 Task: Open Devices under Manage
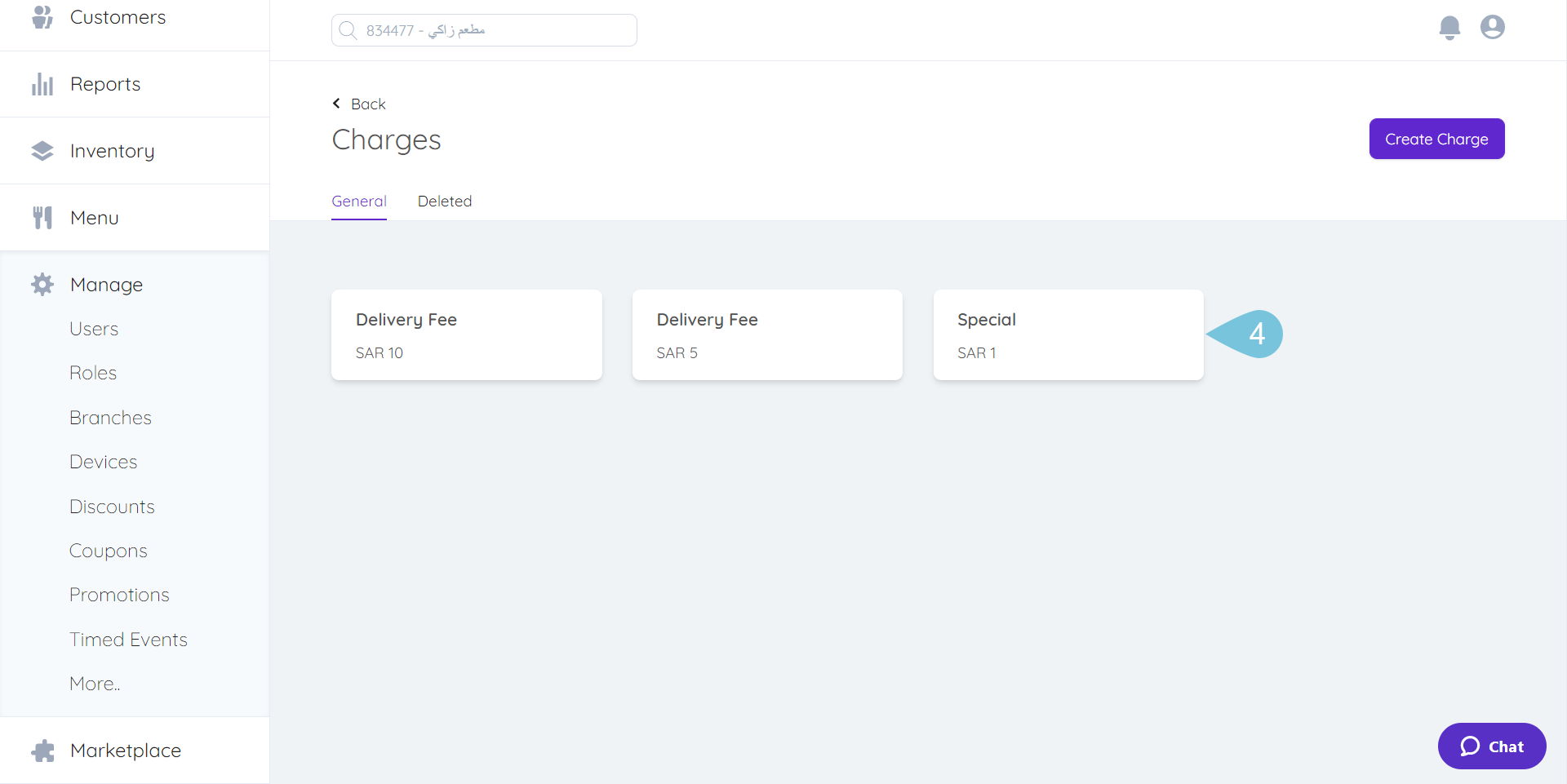tap(103, 462)
